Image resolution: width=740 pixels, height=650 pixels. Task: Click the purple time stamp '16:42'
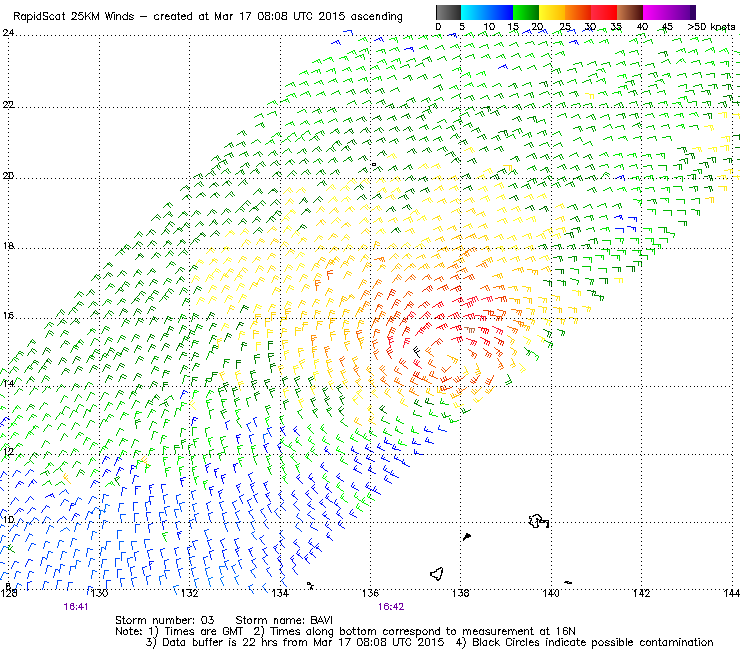click(391, 607)
